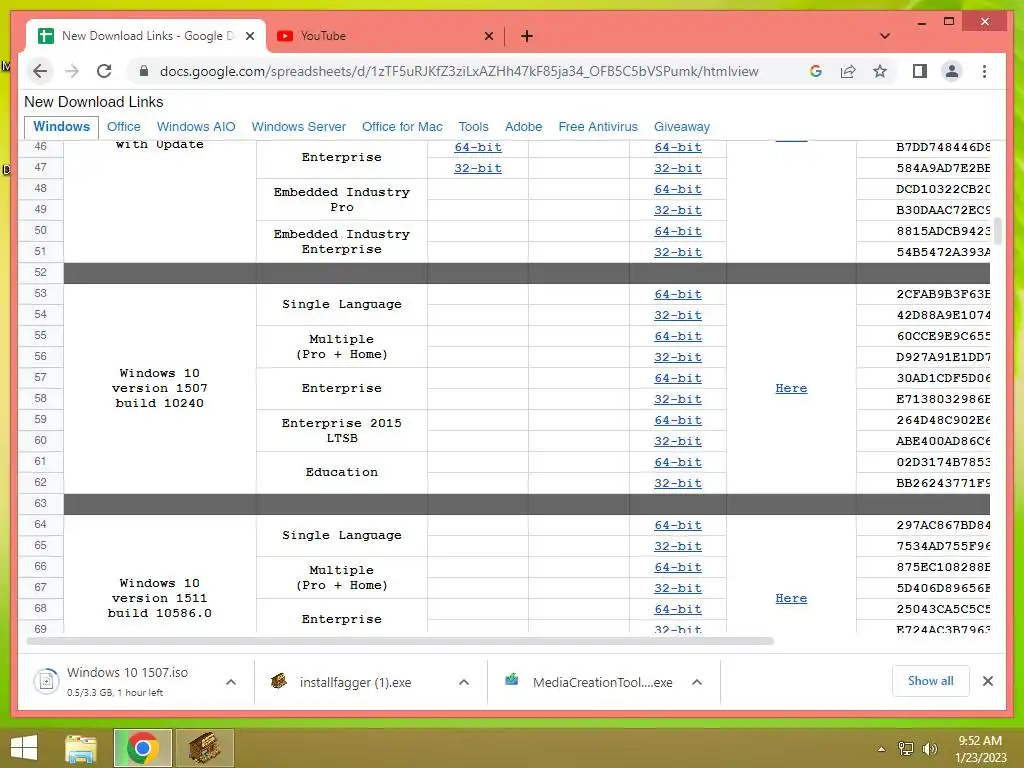This screenshot has width=1024, height=768.
Task: Open the Windows AIO sheet tab
Action: (x=196, y=127)
